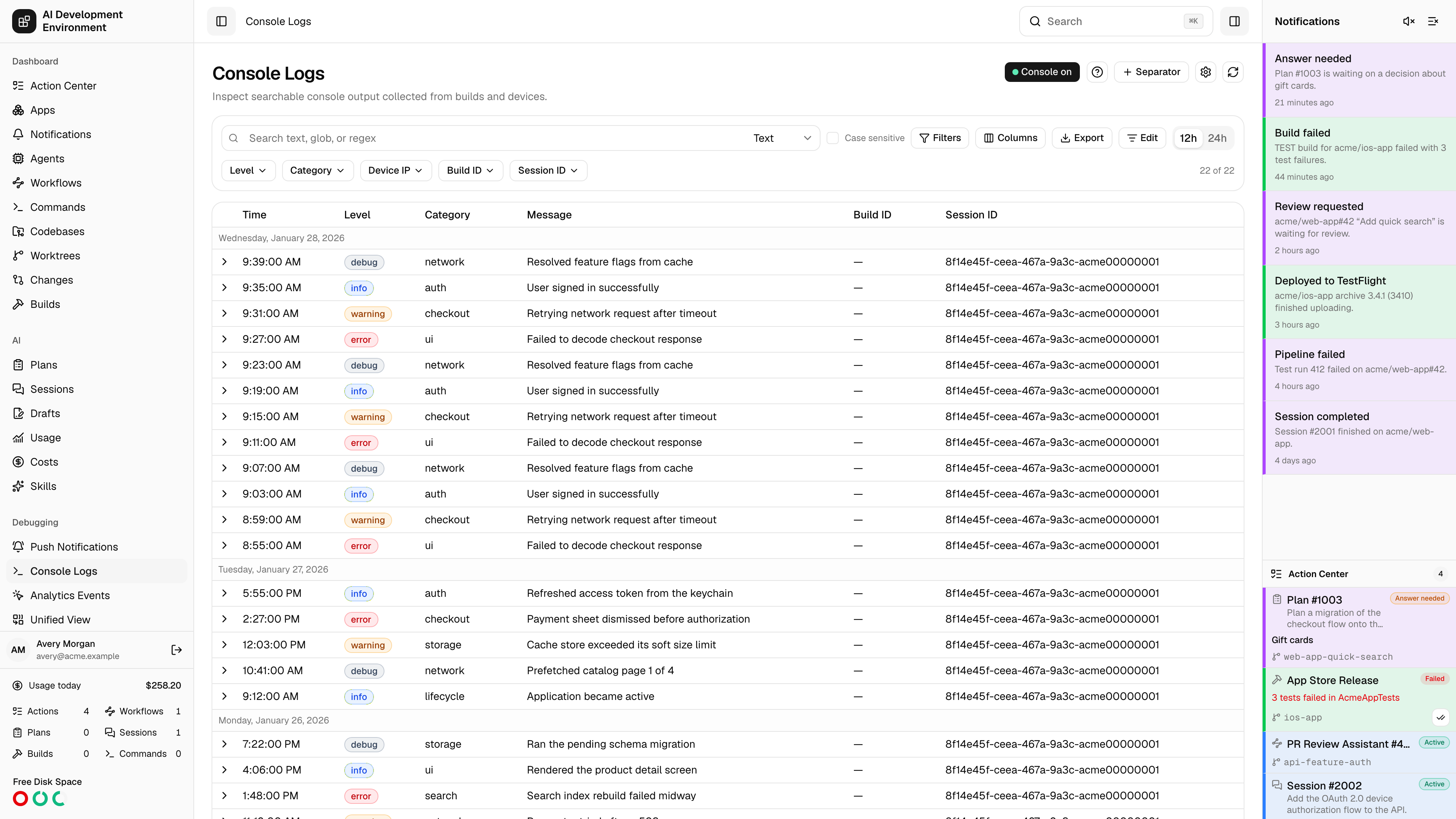
Task: Open the Category filter dropdown
Action: [x=317, y=171]
